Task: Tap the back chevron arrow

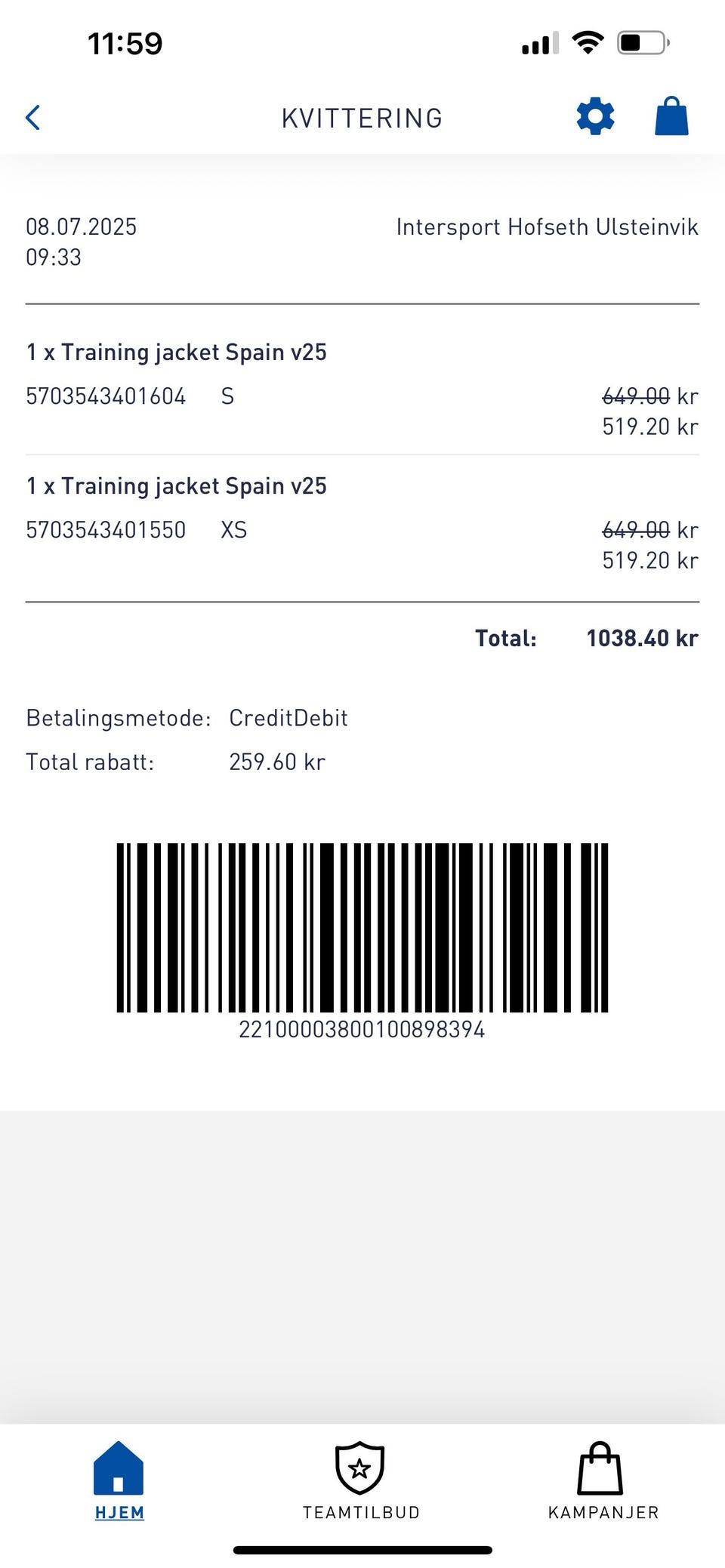Action: pyautogui.click(x=32, y=118)
